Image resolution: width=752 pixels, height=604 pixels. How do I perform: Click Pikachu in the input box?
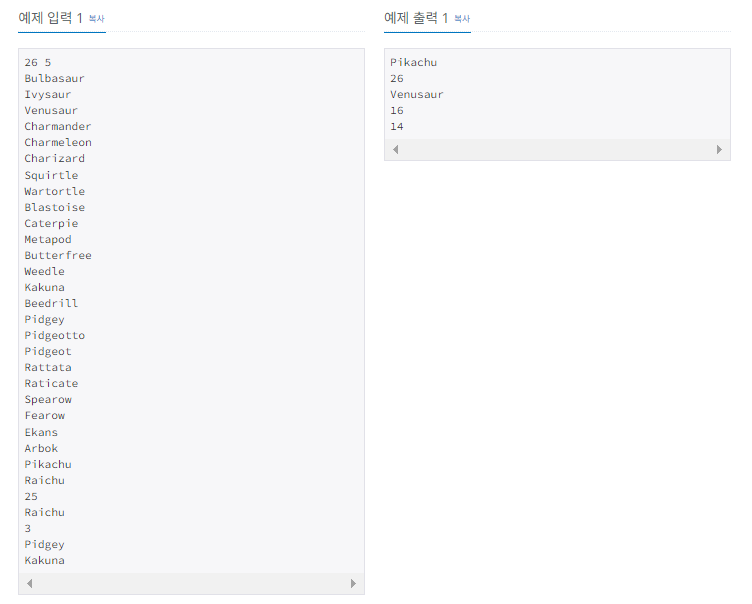(x=48, y=464)
